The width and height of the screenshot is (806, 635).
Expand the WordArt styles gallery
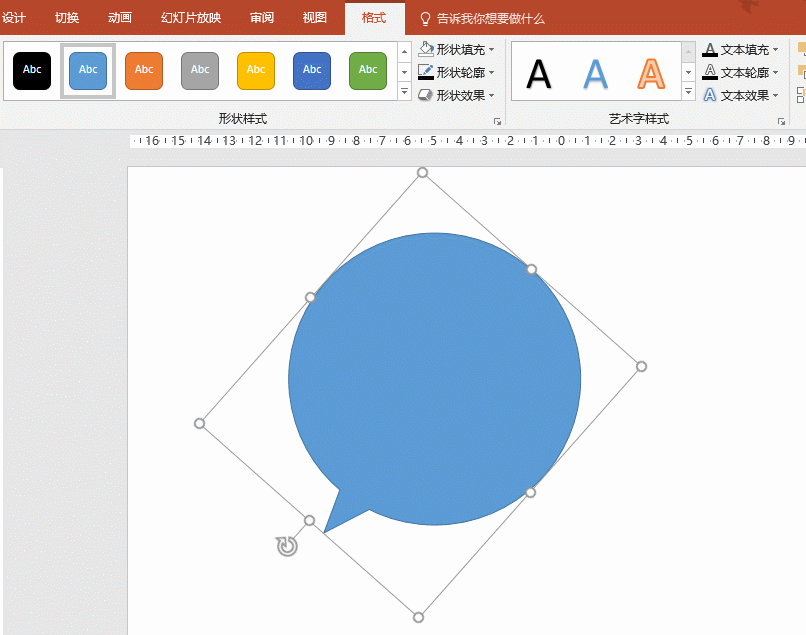pos(688,92)
